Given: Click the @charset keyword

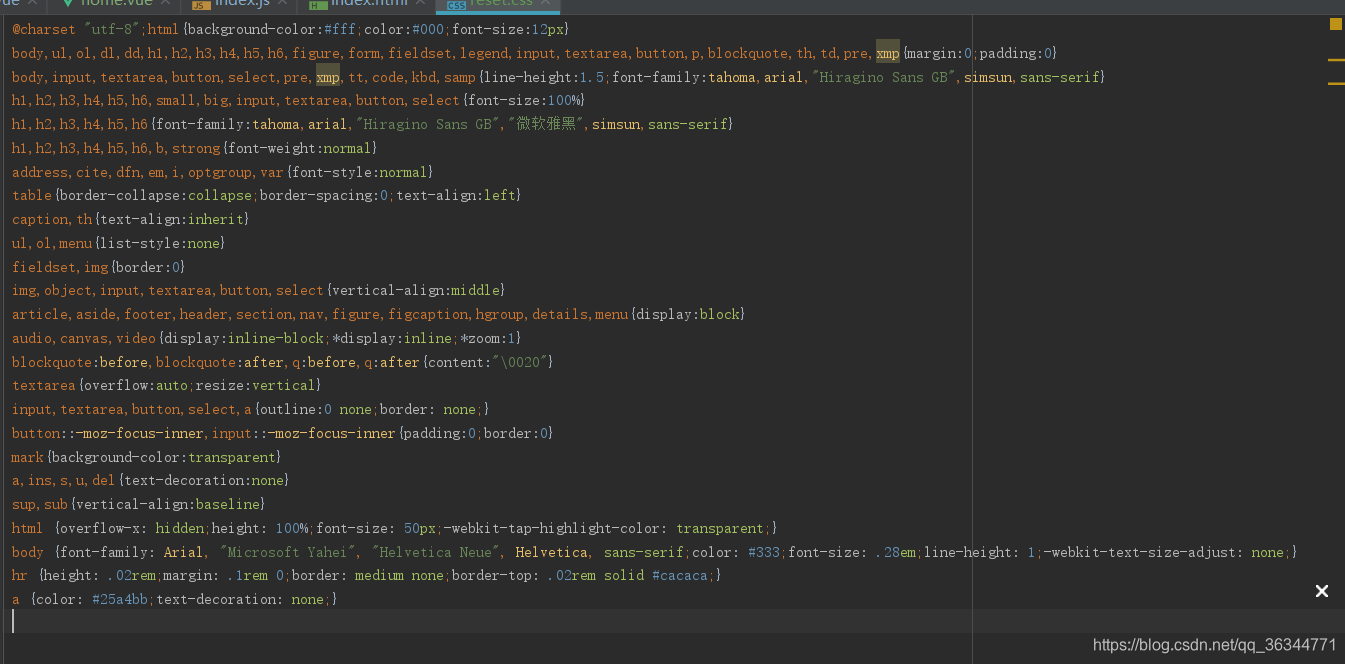Looking at the screenshot, I should click(44, 30).
